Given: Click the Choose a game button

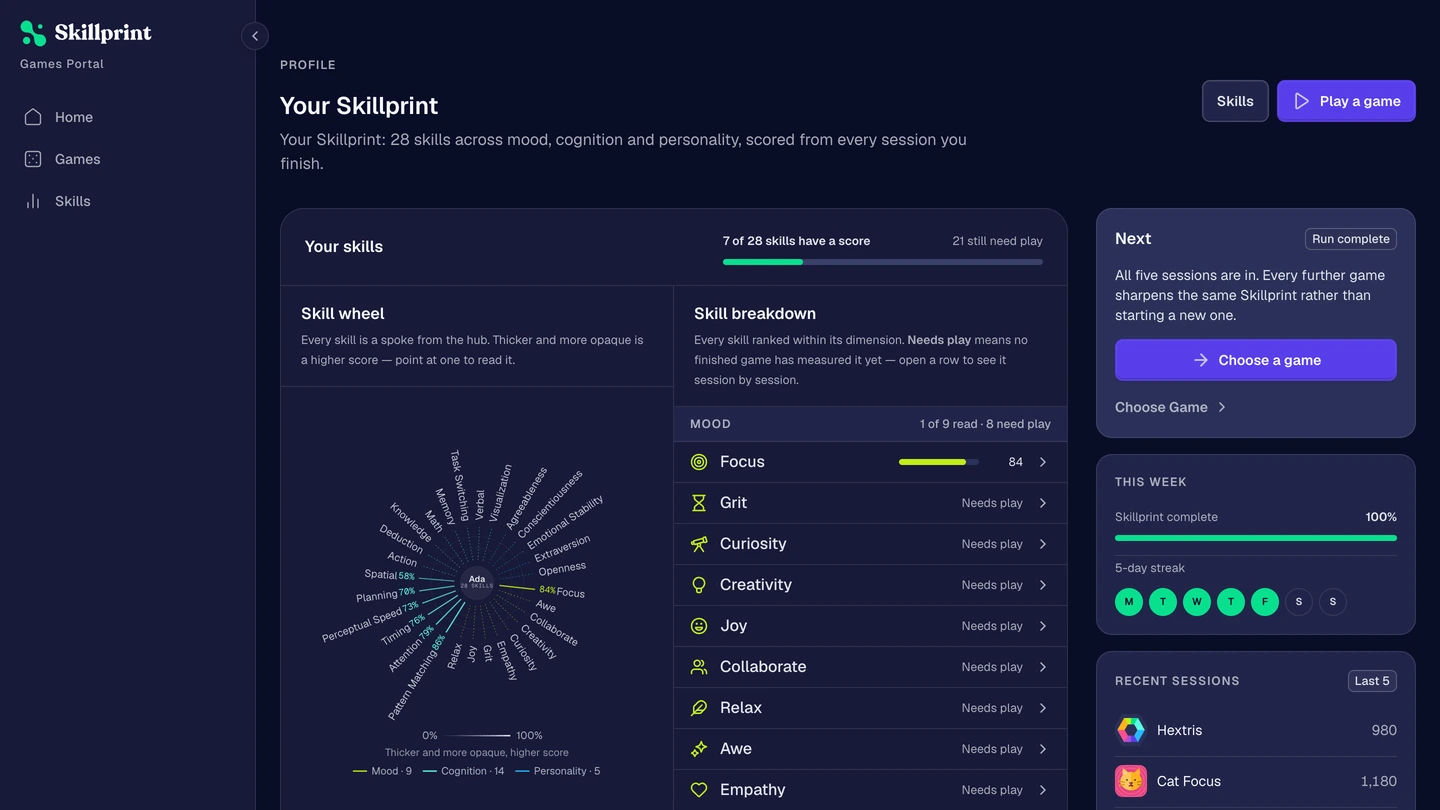Looking at the screenshot, I should [1256, 360].
